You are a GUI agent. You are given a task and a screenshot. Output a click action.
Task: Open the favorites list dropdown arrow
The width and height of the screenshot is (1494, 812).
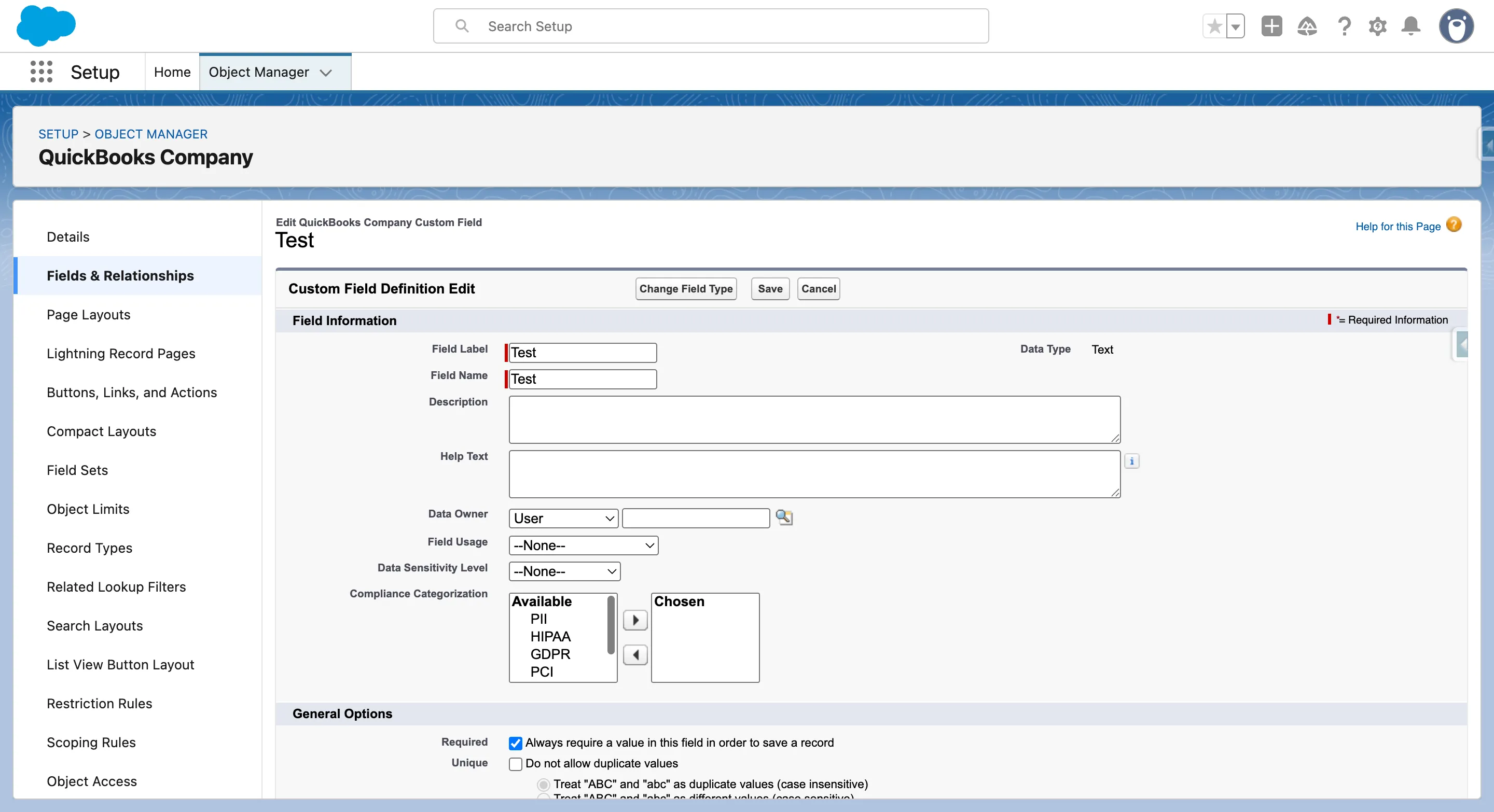coord(1235,26)
